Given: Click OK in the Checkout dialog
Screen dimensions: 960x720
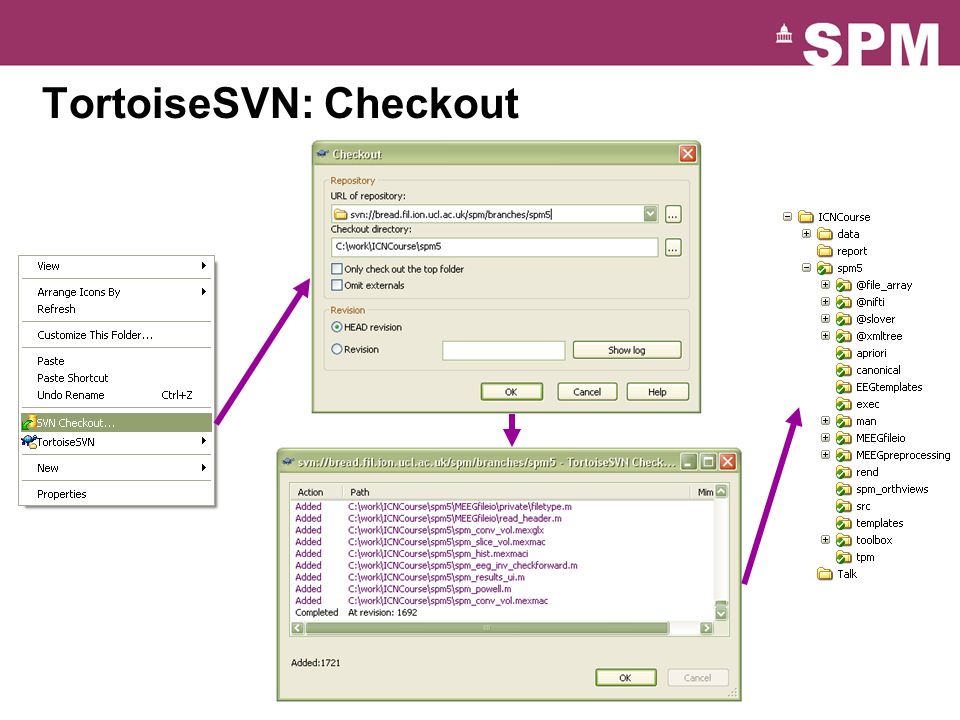Looking at the screenshot, I should (x=511, y=392).
